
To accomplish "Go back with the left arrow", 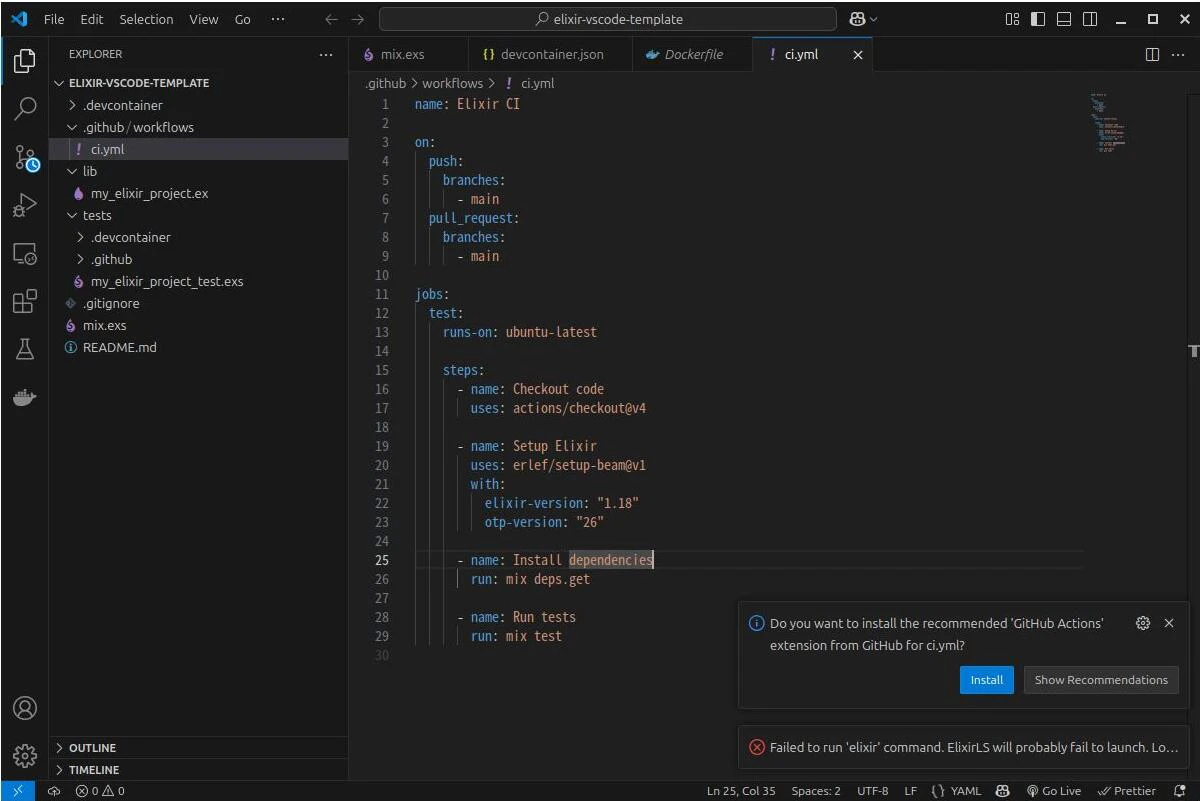I will pyautogui.click(x=332, y=19).
